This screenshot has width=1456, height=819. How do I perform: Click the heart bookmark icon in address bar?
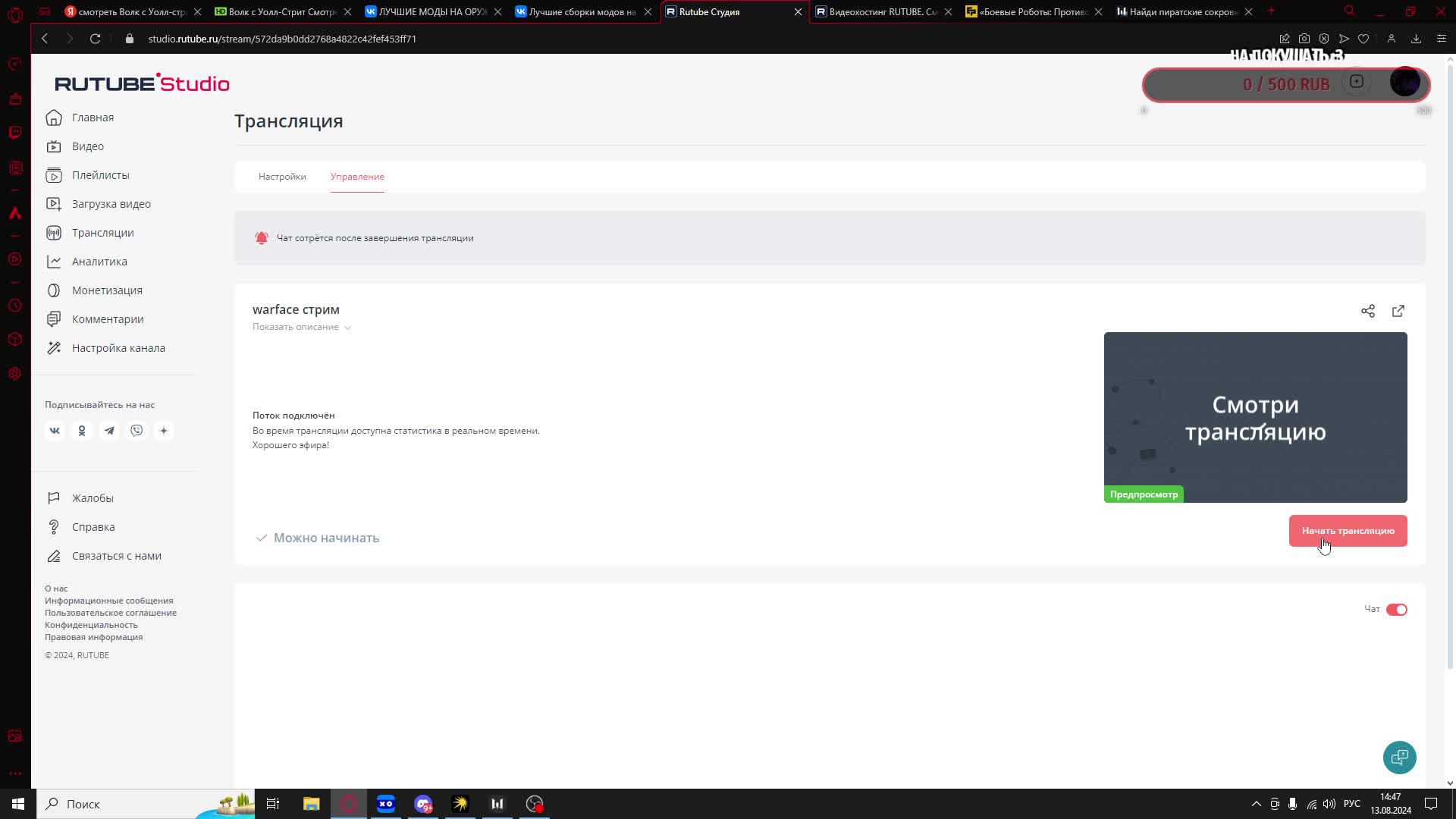(x=1363, y=39)
